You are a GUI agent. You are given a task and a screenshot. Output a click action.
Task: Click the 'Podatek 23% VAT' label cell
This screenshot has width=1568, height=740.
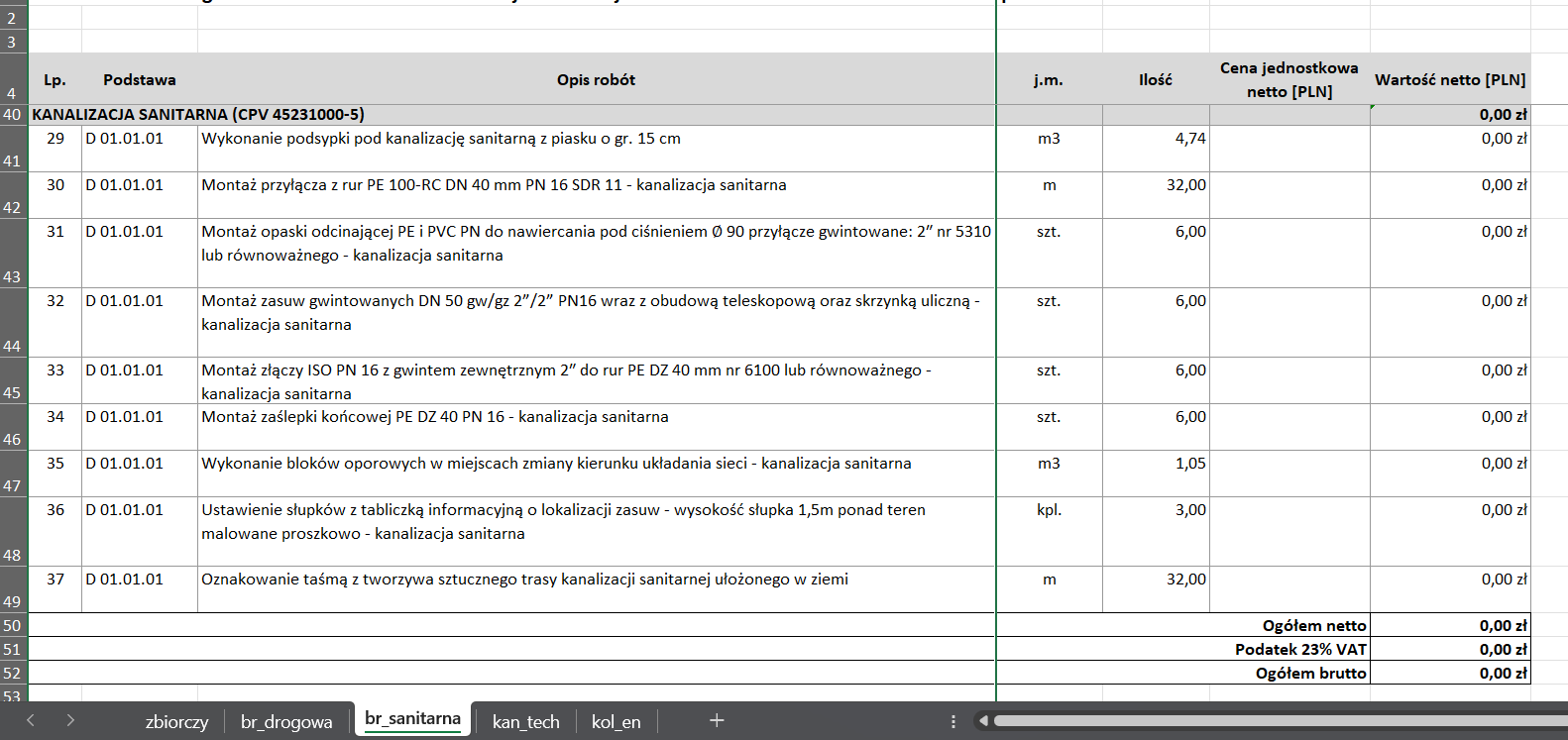click(1182, 649)
